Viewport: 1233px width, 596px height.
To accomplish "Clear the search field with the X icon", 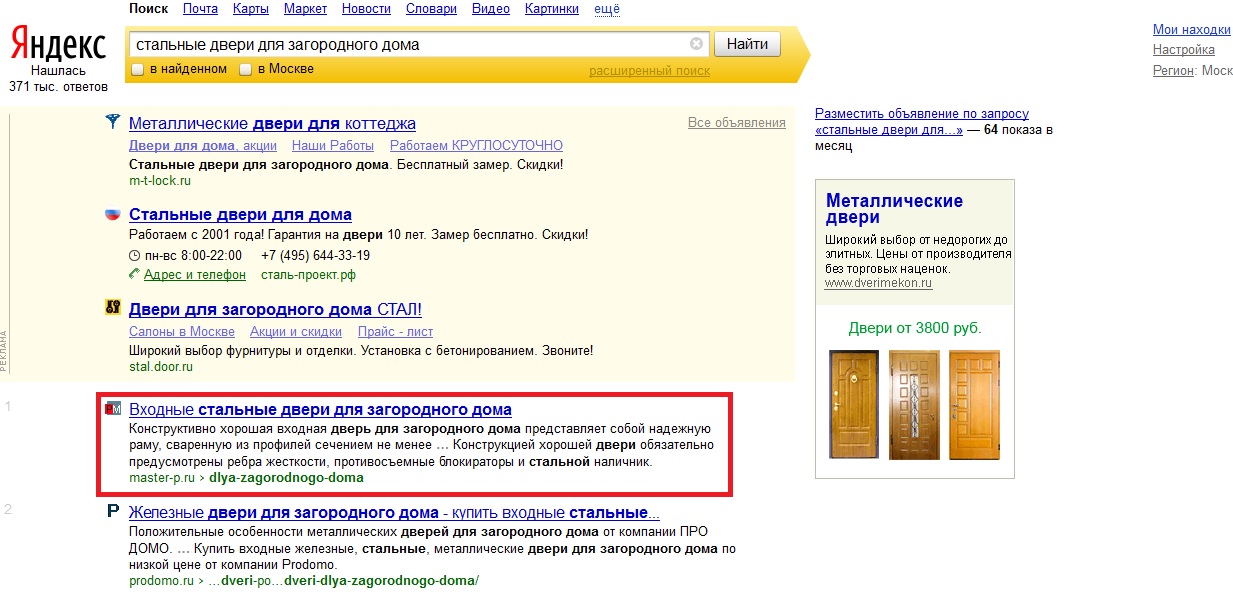I will tap(696, 44).
